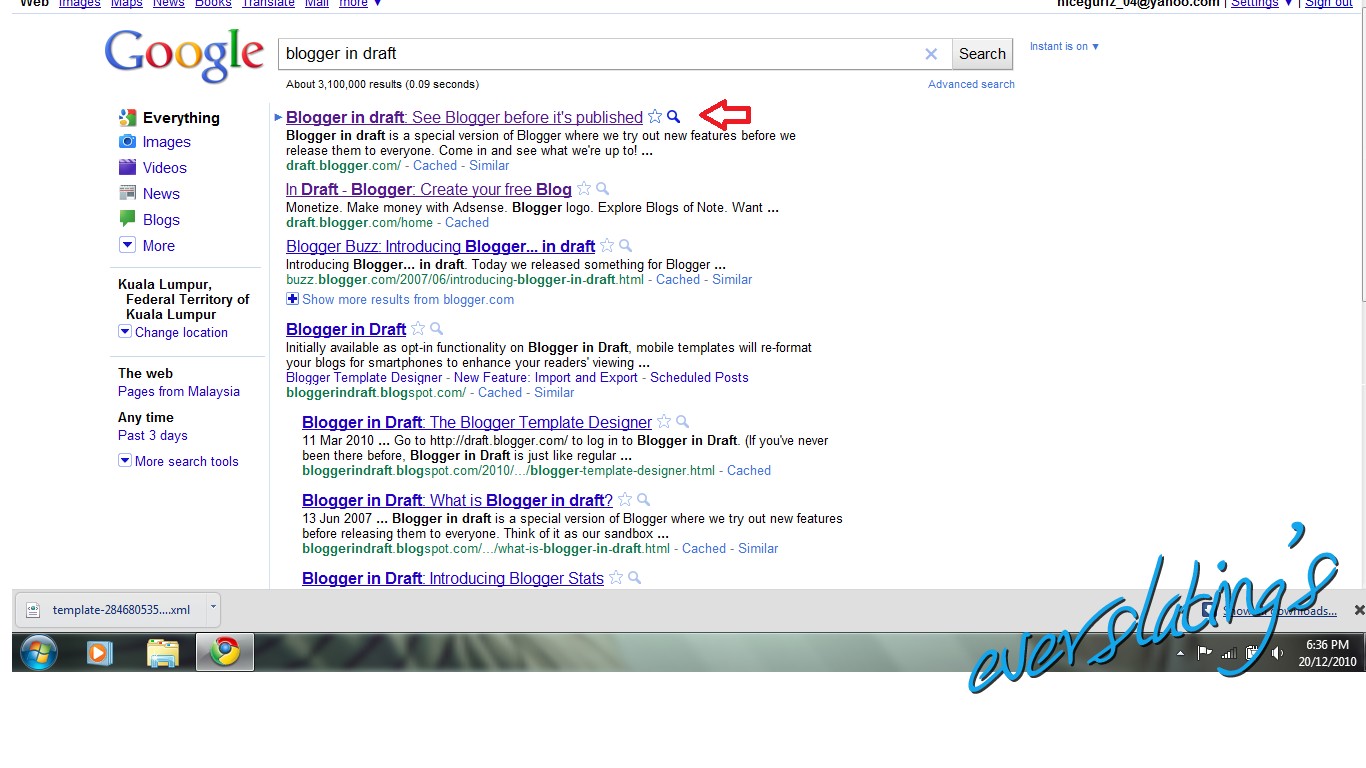The image size is (1366, 768).
Task: Star the 'Blogger Template Designer' result
Action: click(x=664, y=422)
